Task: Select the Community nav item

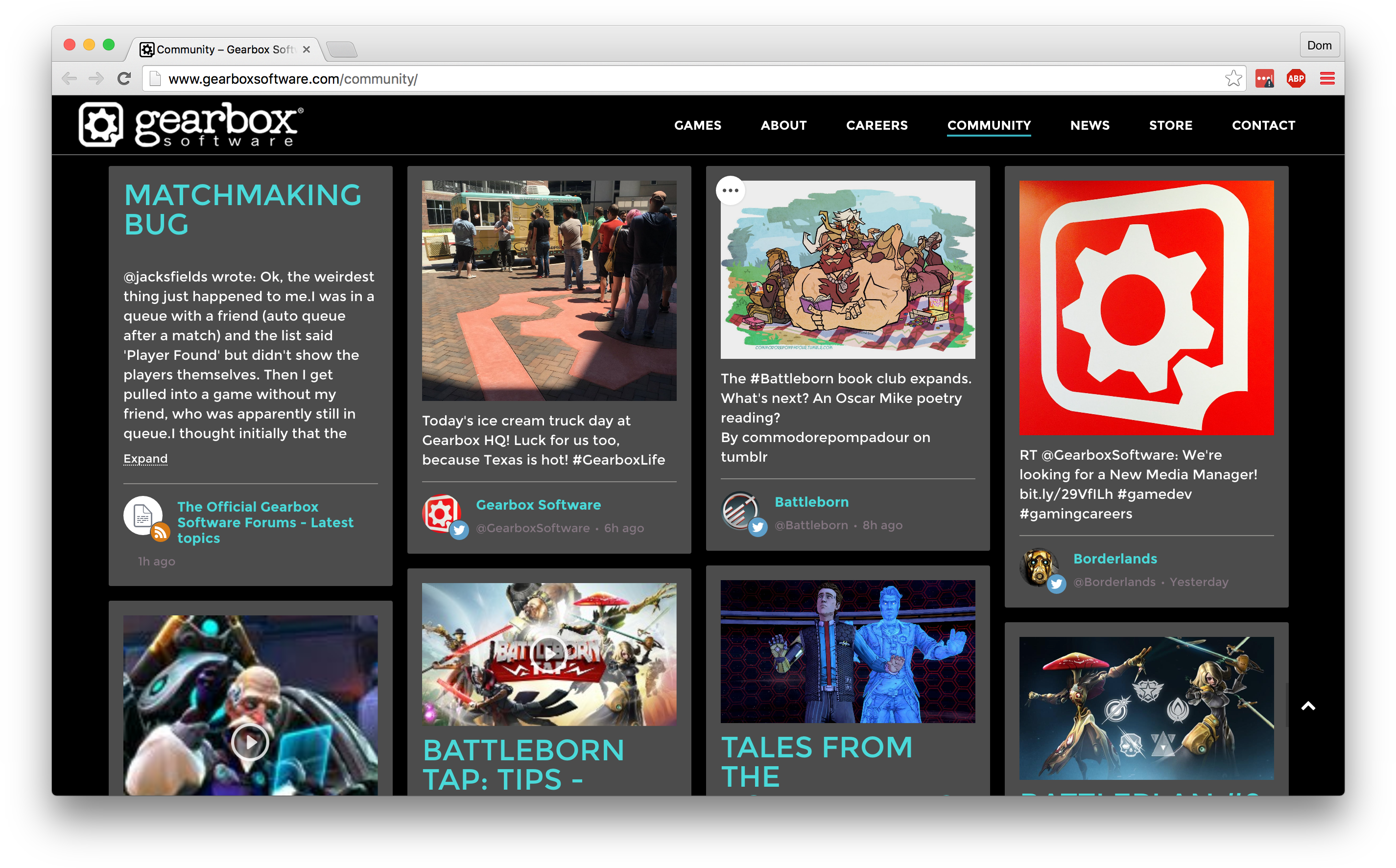Action: point(989,125)
